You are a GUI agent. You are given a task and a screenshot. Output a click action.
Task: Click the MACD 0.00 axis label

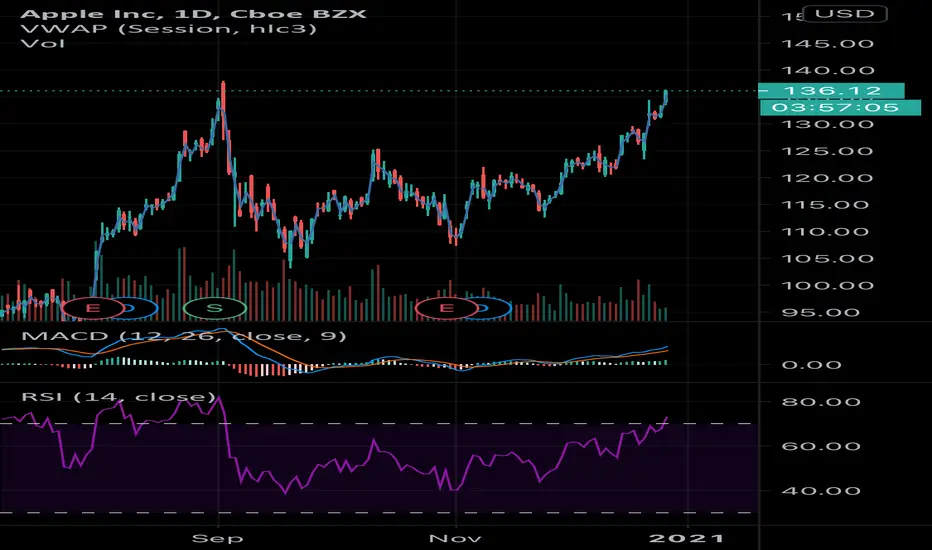click(x=811, y=364)
